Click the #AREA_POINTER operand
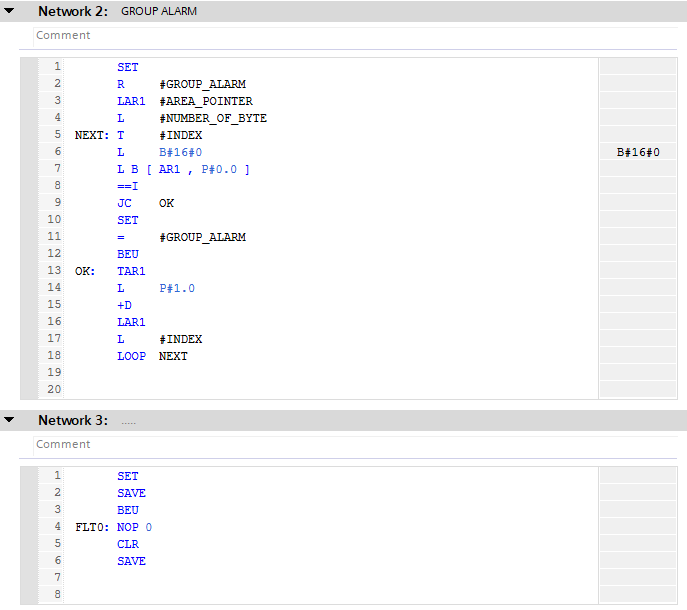The height and width of the screenshot is (610, 687). pyautogui.click(x=205, y=101)
